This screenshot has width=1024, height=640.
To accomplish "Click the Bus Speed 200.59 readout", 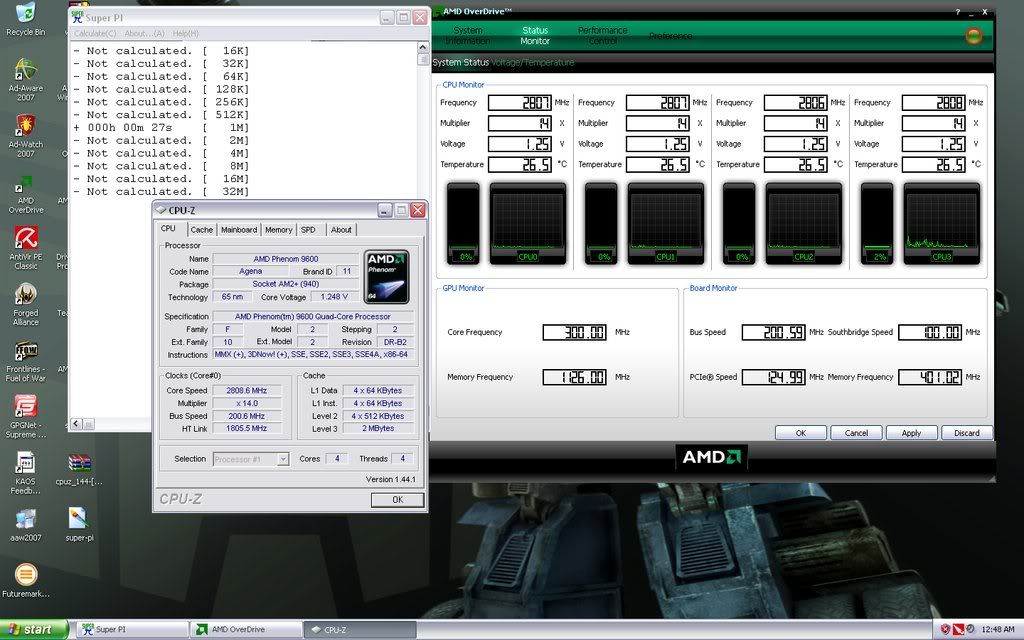I will point(774,332).
